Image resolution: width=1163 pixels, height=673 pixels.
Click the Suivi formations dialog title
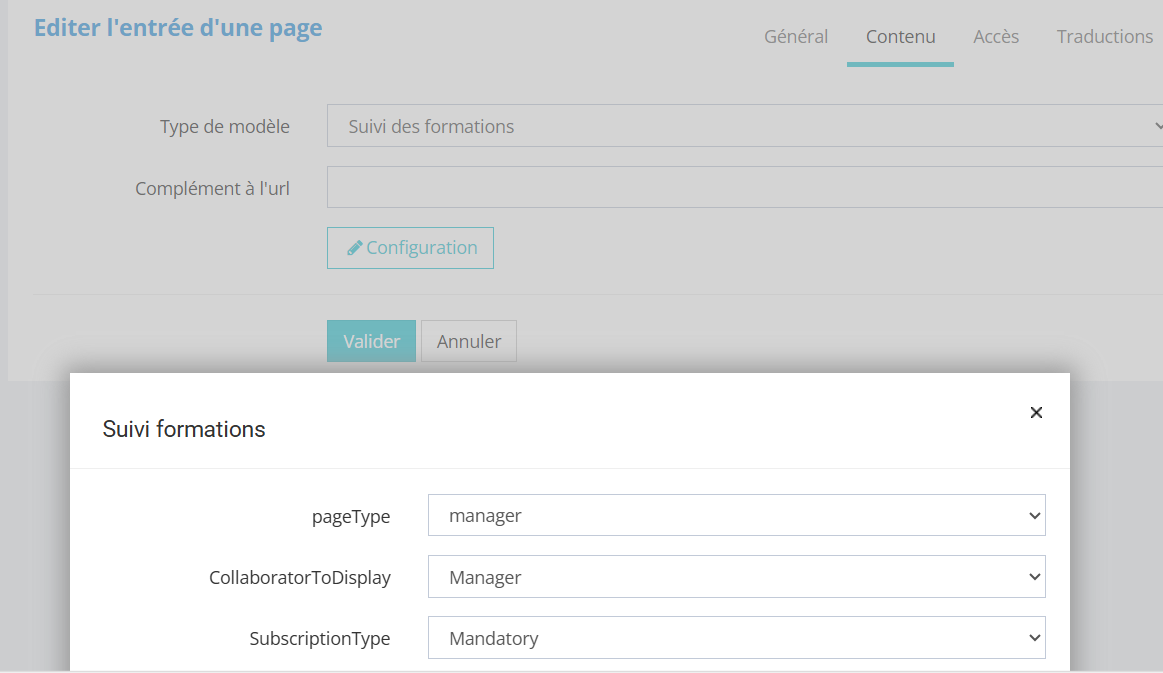(x=184, y=430)
